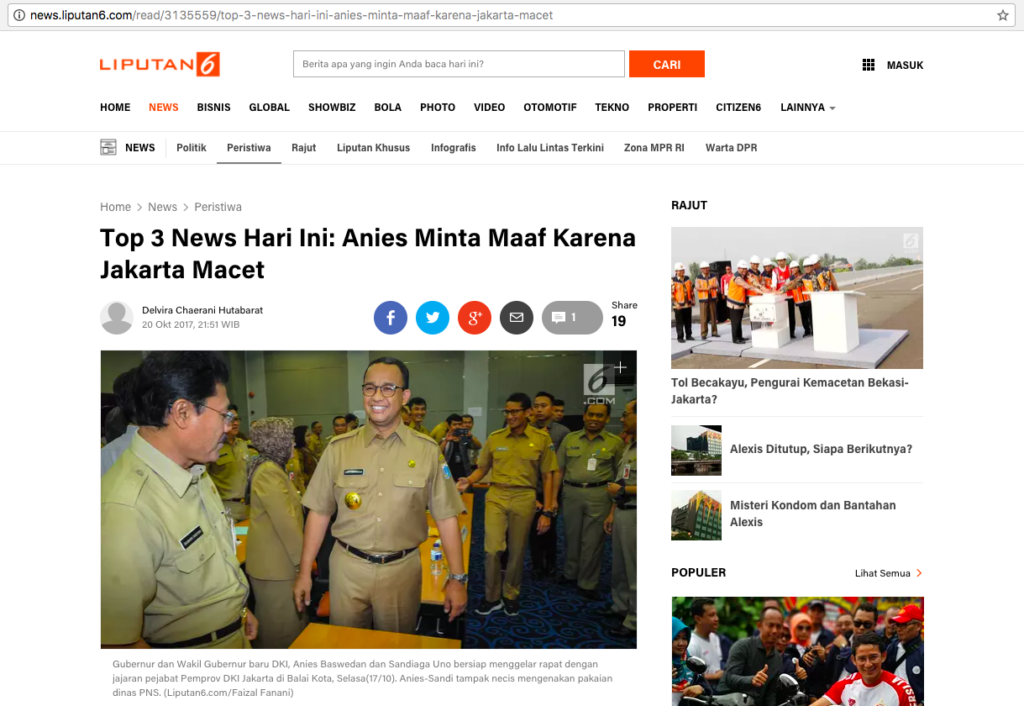Click the news search input field

point(458,64)
